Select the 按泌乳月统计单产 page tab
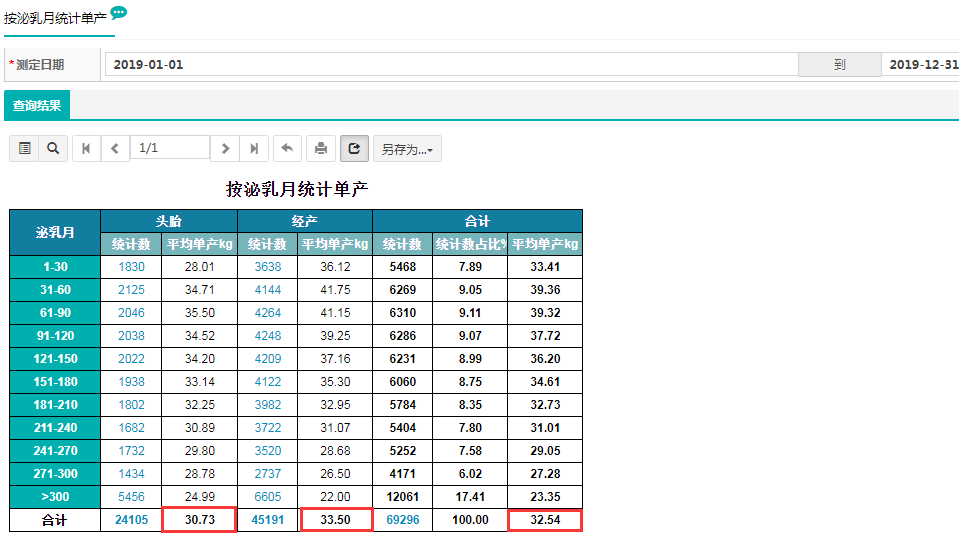The width and height of the screenshot is (959, 535). click(x=55, y=18)
